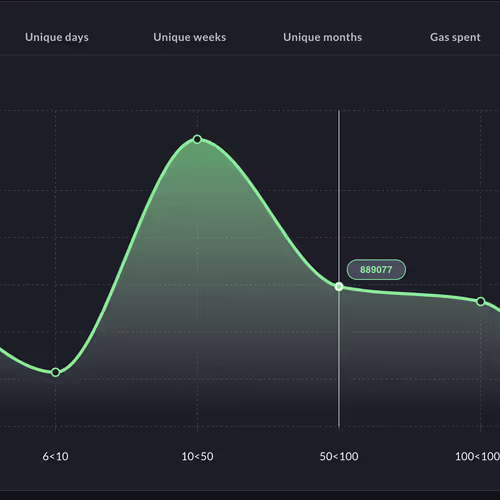The height and width of the screenshot is (500, 500).
Task: Click the 10<50 axis label
Action: point(197,456)
